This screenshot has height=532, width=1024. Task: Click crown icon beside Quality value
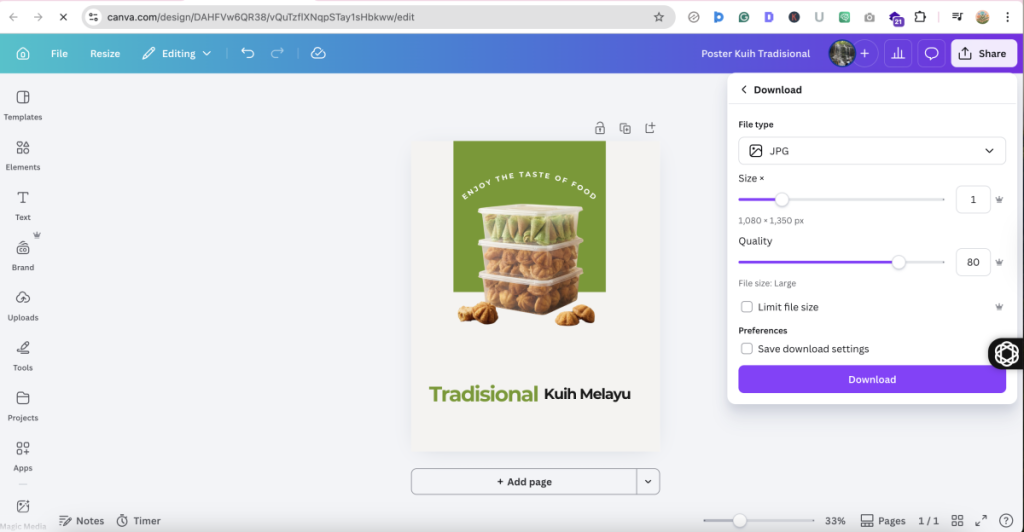point(999,262)
